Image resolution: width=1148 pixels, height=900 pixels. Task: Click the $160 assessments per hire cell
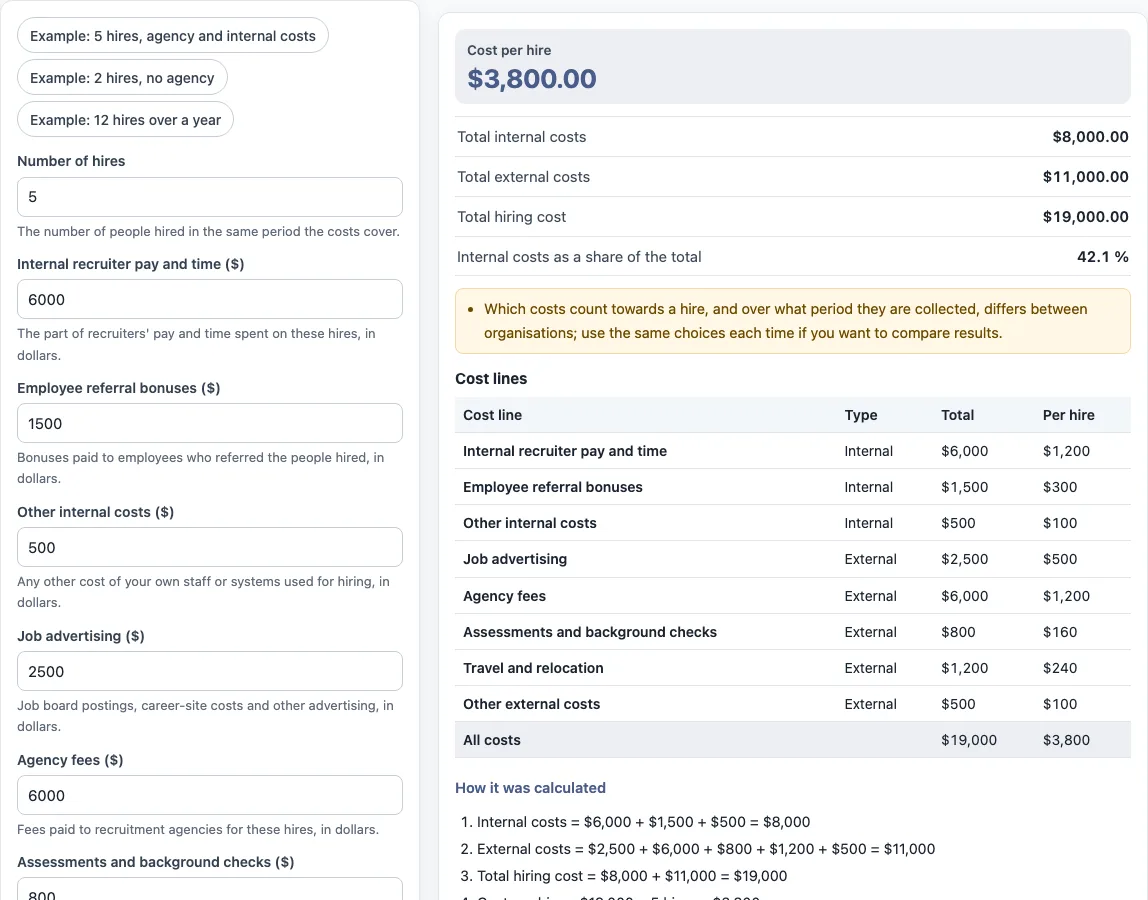pyautogui.click(x=1060, y=632)
